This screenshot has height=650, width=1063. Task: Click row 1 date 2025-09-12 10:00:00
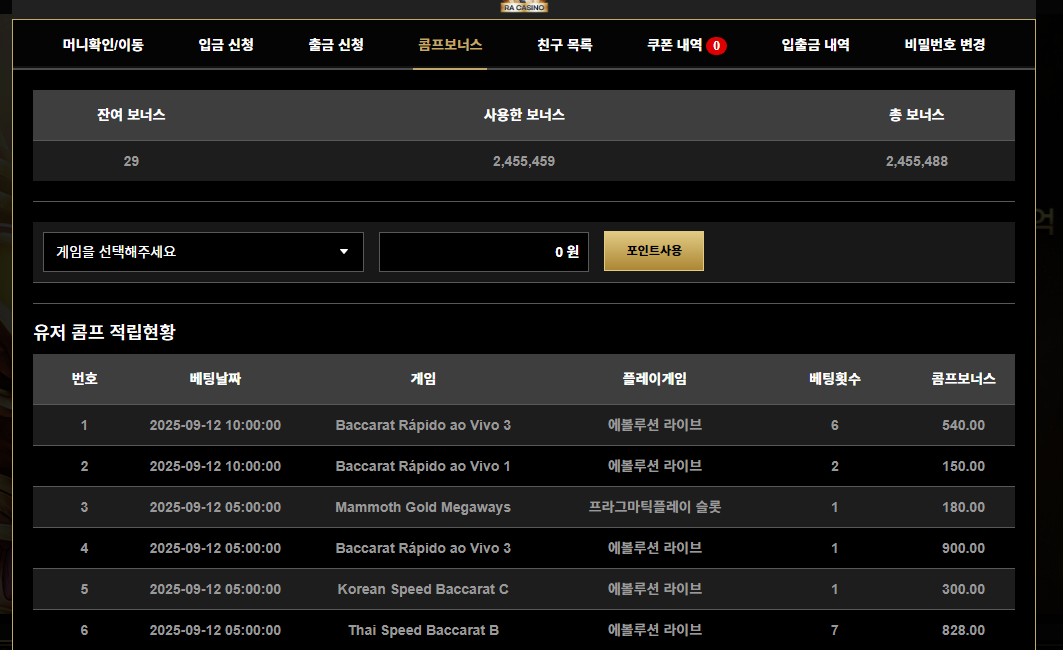pyautogui.click(x=215, y=426)
